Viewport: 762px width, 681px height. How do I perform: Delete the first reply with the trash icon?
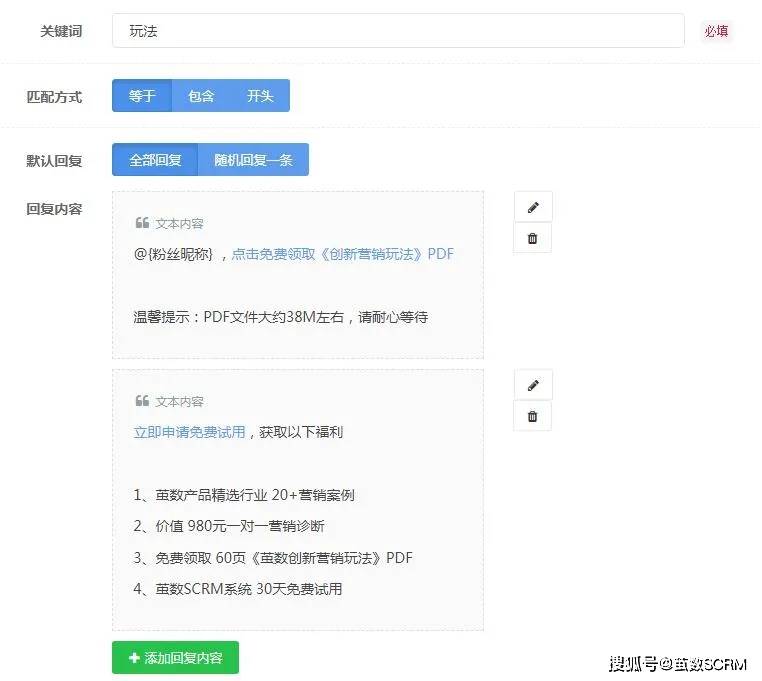click(x=532, y=238)
